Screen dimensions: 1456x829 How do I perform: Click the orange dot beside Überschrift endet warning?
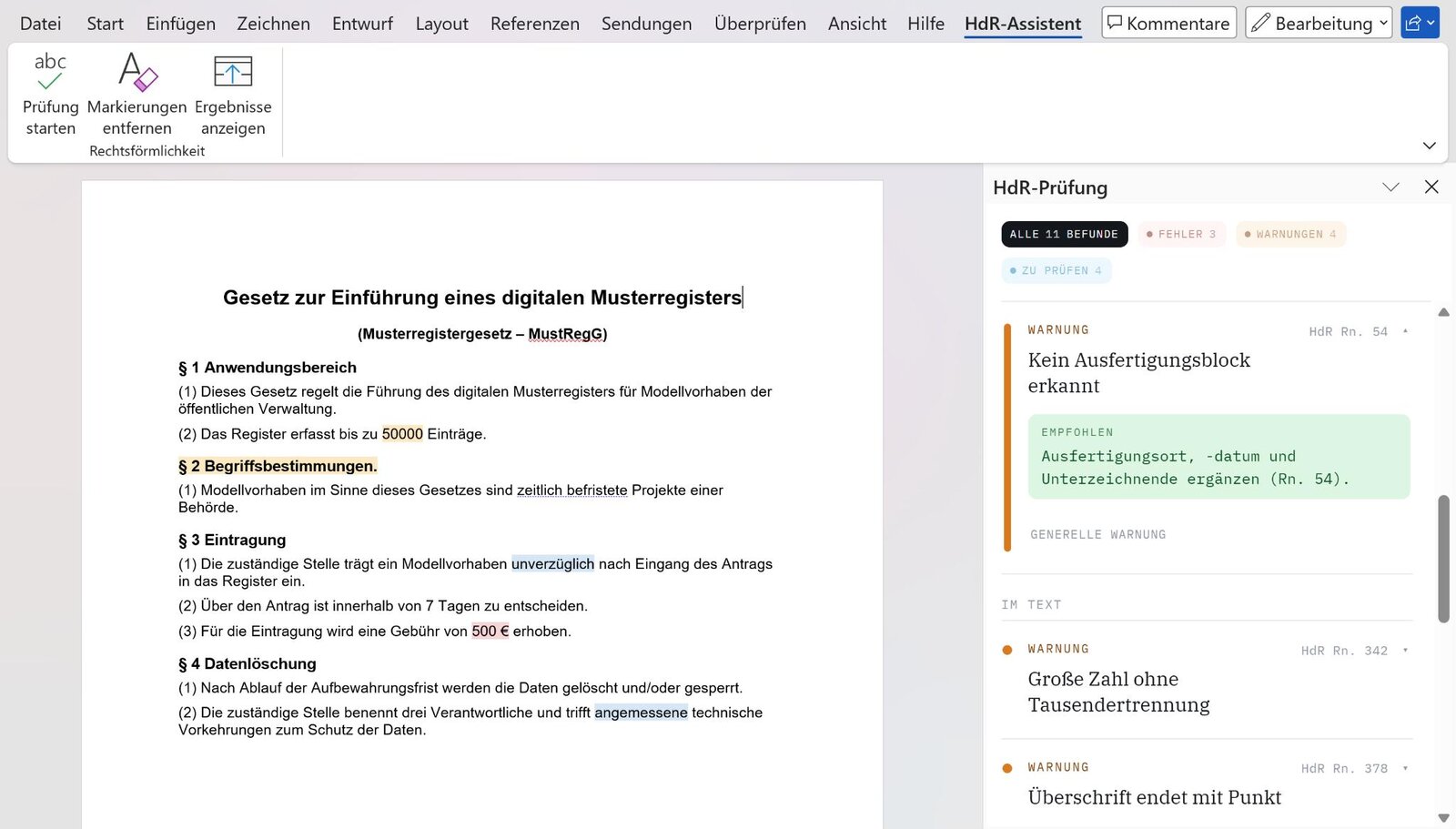1007,768
